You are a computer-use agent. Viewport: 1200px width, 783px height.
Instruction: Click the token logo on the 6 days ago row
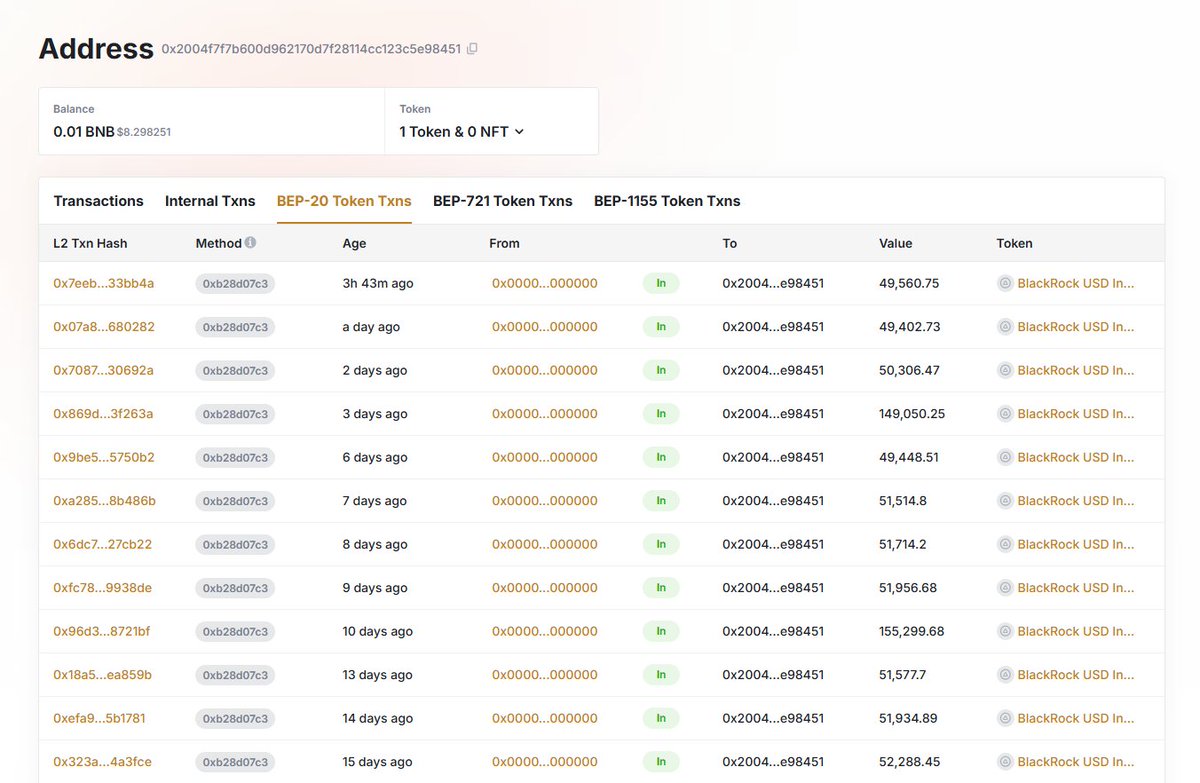pyautogui.click(x=1005, y=457)
